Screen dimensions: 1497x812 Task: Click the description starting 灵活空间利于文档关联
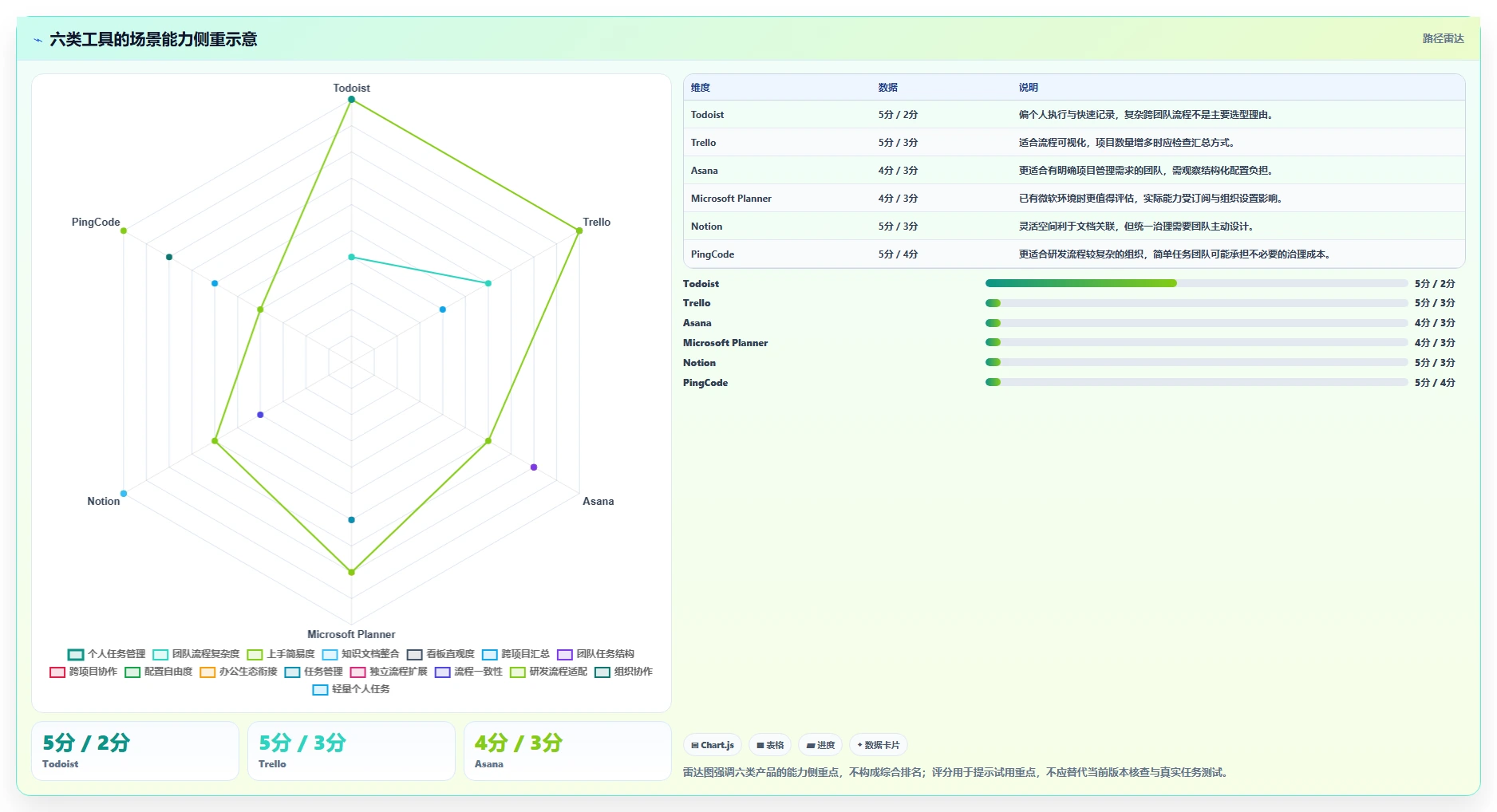[x=1138, y=227]
